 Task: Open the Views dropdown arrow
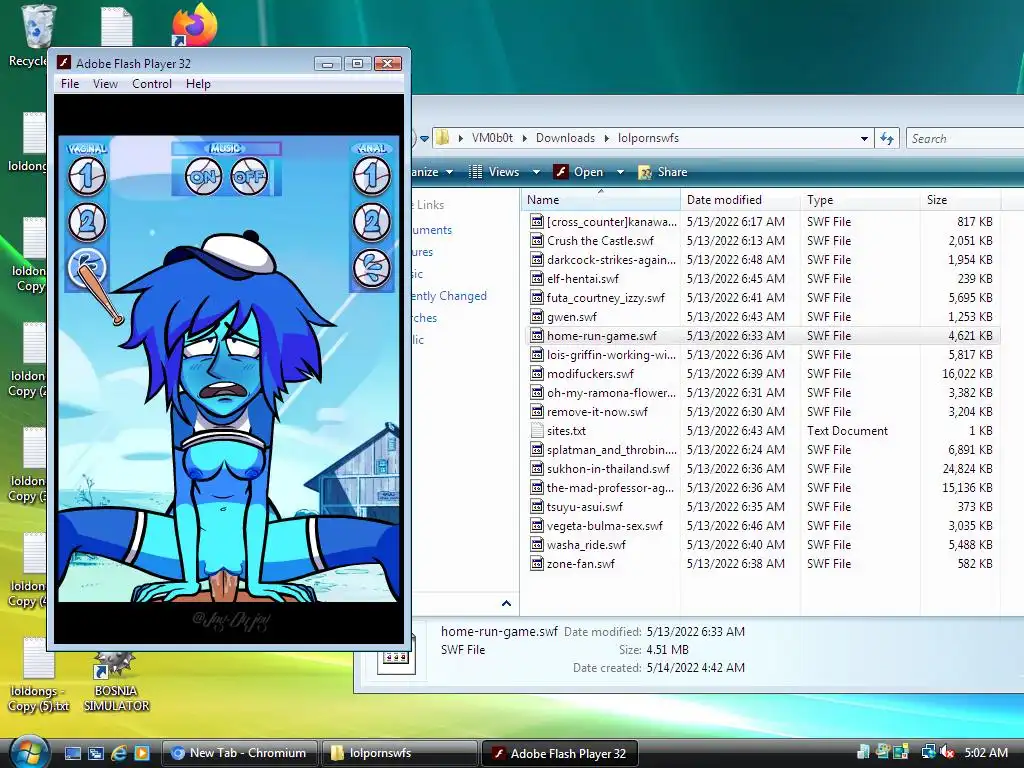coord(536,172)
